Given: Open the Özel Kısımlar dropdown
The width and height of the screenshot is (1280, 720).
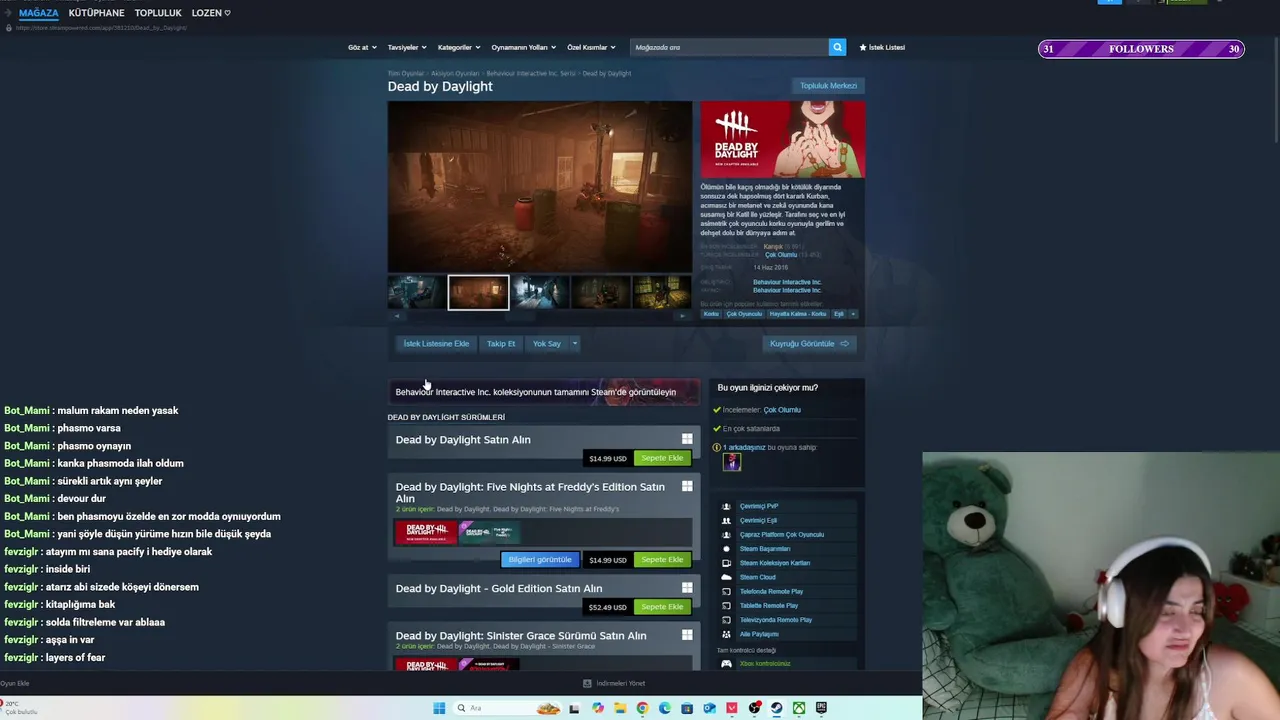Looking at the screenshot, I should click(x=591, y=47).
